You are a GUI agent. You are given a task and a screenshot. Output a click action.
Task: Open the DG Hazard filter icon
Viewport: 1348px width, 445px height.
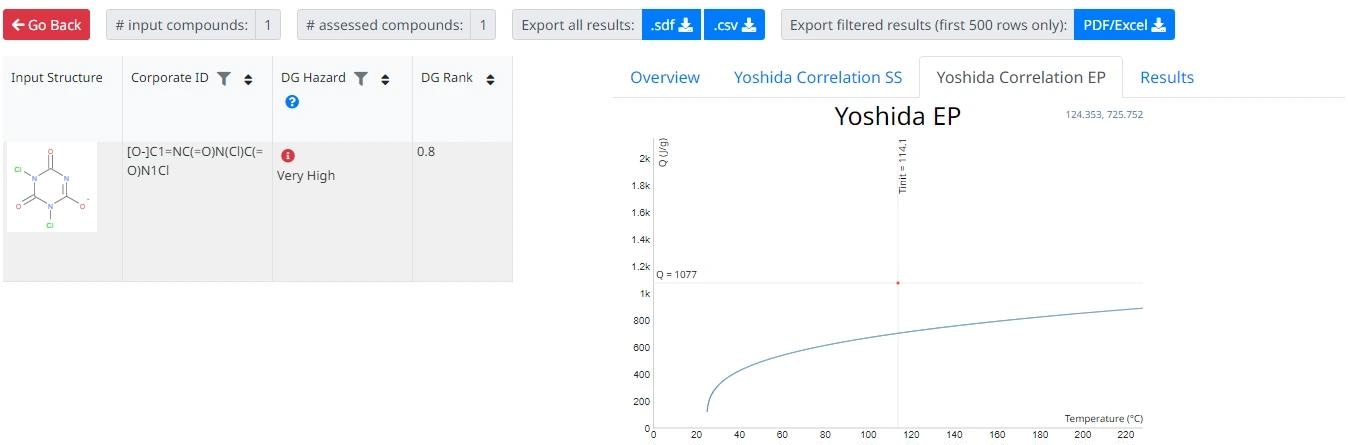click(361, 78)
